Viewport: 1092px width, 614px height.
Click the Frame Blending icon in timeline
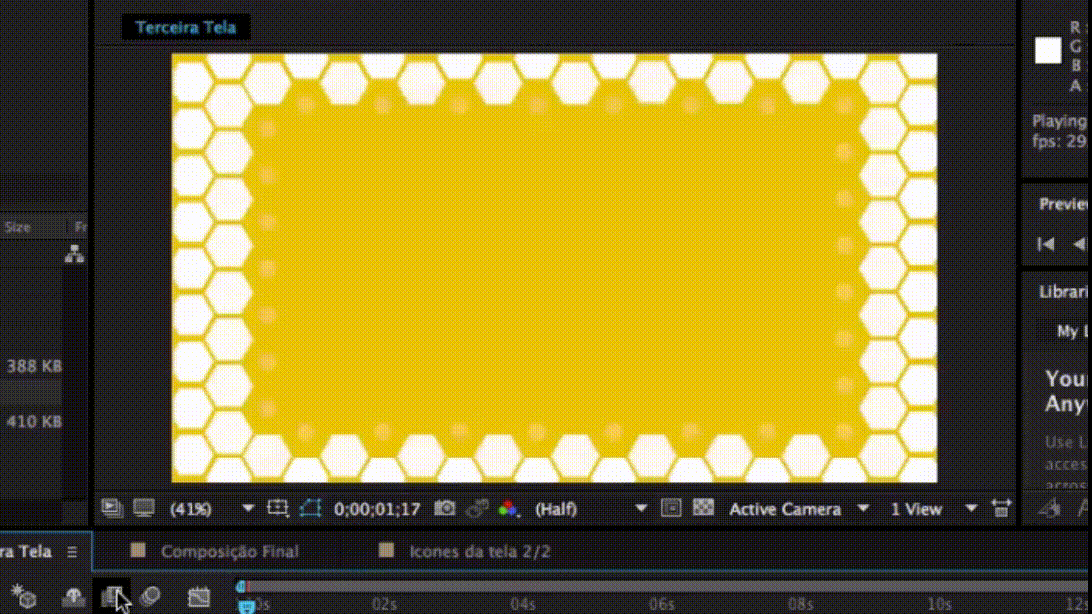[x=112, y=597]
